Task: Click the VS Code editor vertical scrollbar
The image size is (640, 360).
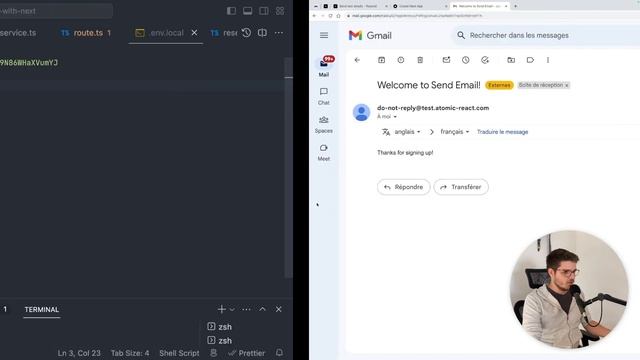Action: point(289,167)
